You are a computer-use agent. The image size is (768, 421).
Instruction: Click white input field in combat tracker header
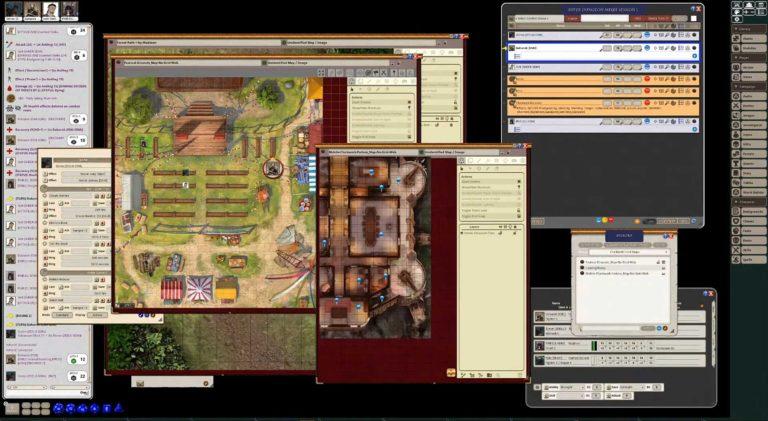pos(605,18)
